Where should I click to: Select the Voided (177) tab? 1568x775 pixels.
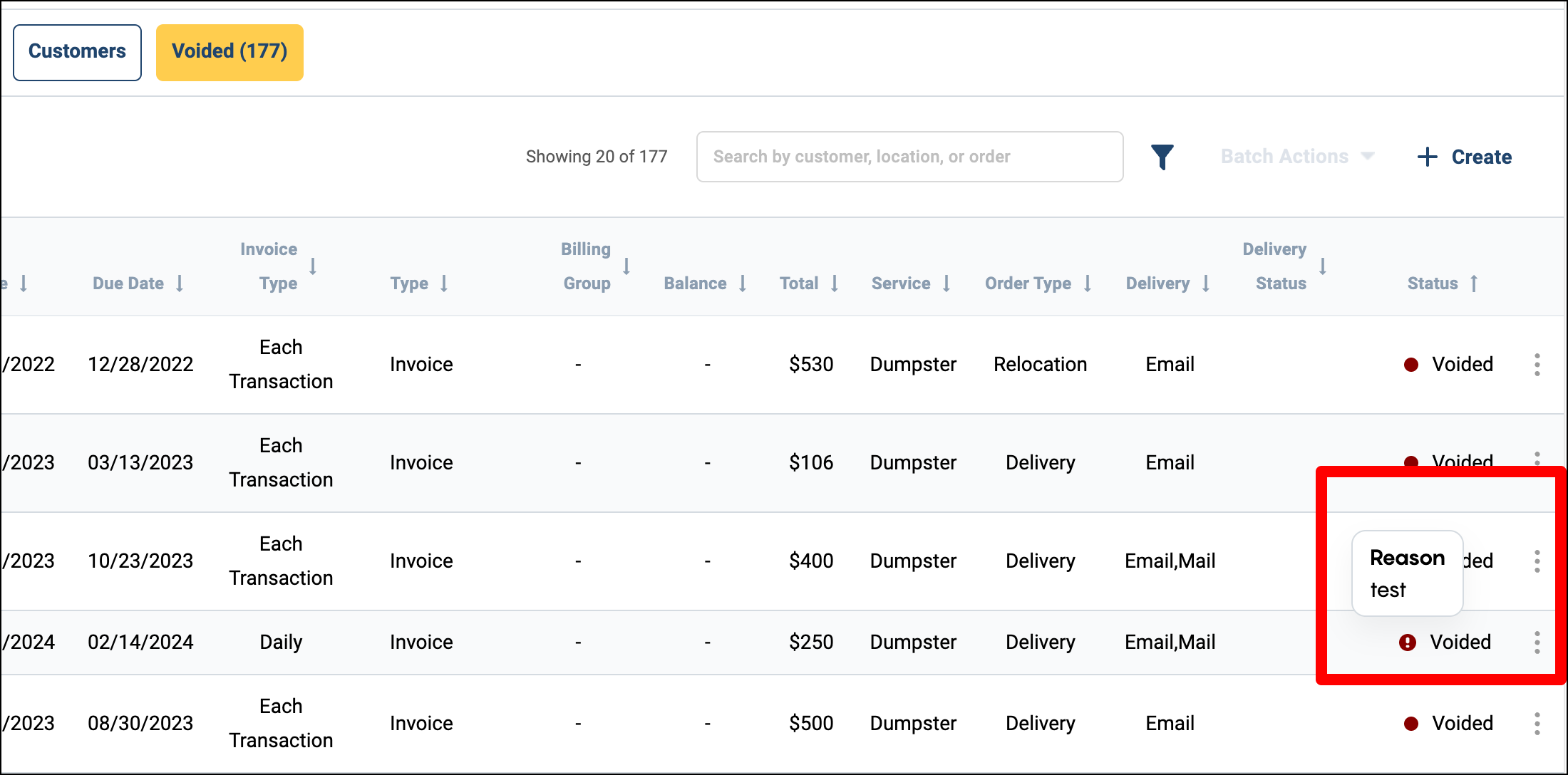[x=229, y=52]
